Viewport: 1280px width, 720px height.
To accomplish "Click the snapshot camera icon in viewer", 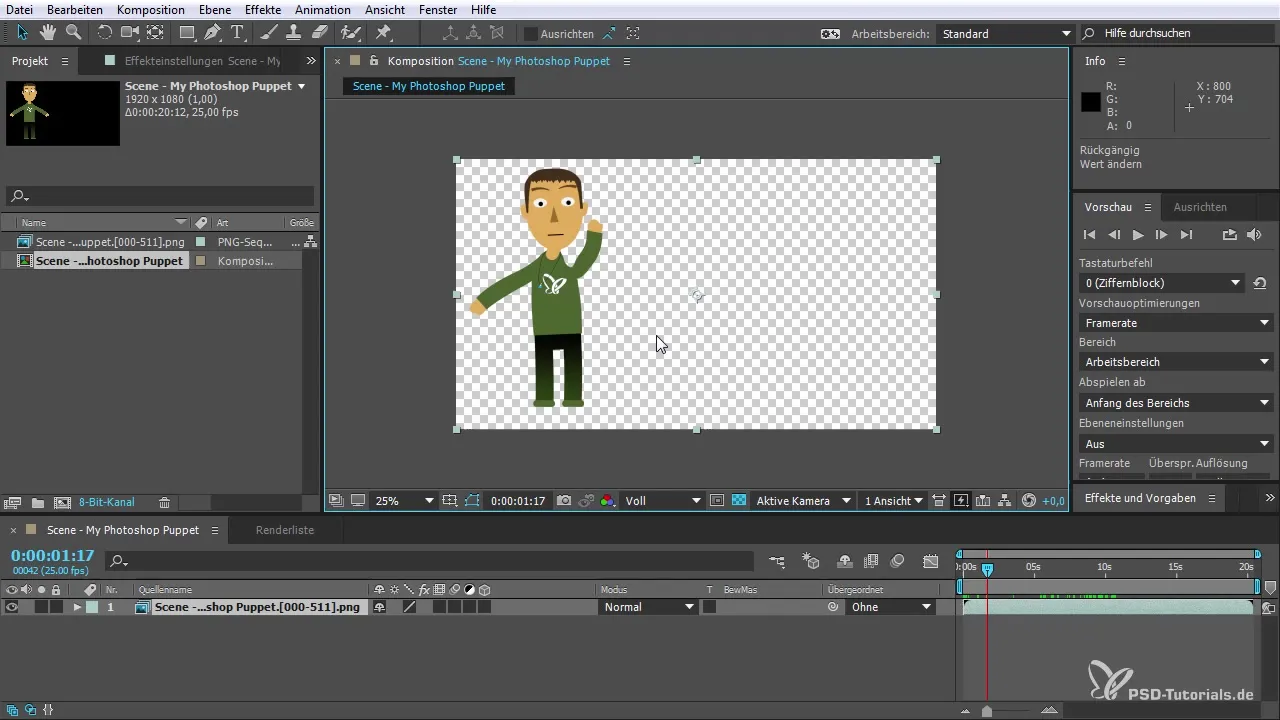I will point(563,500).
